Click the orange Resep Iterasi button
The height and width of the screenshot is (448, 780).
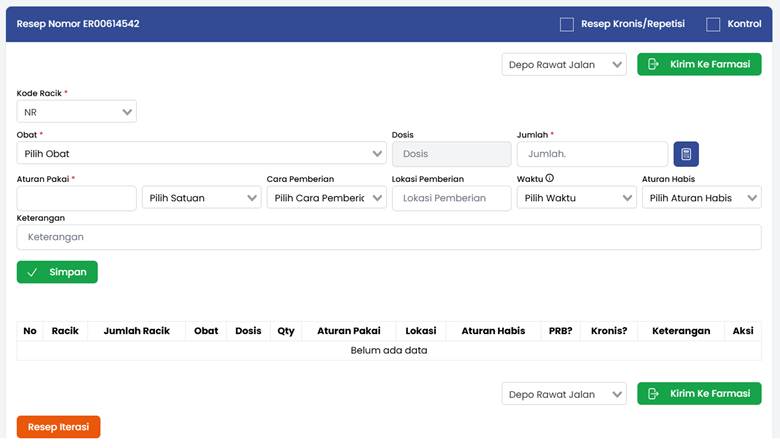pos(59,427)
